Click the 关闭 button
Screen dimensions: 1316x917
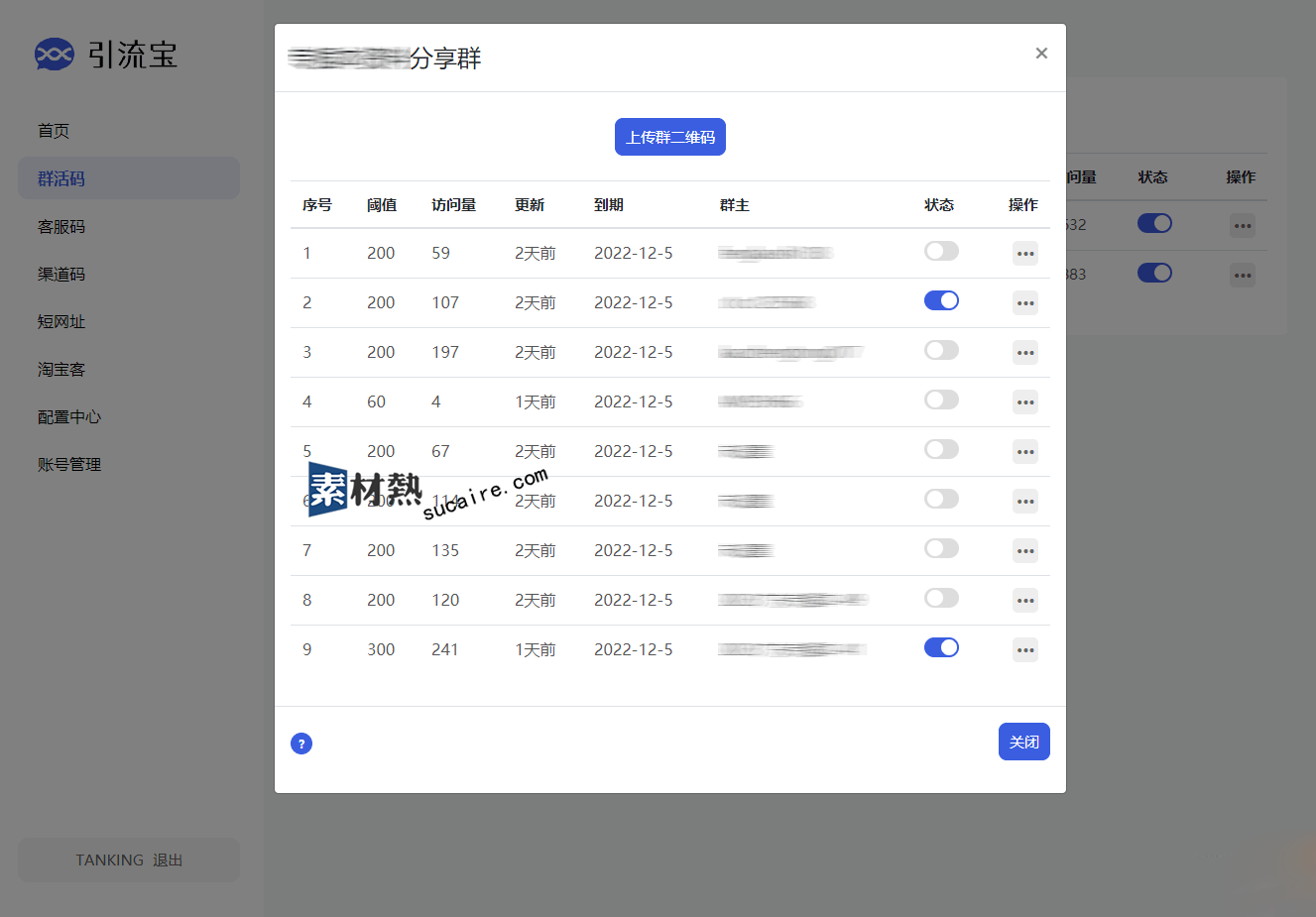1023,742
